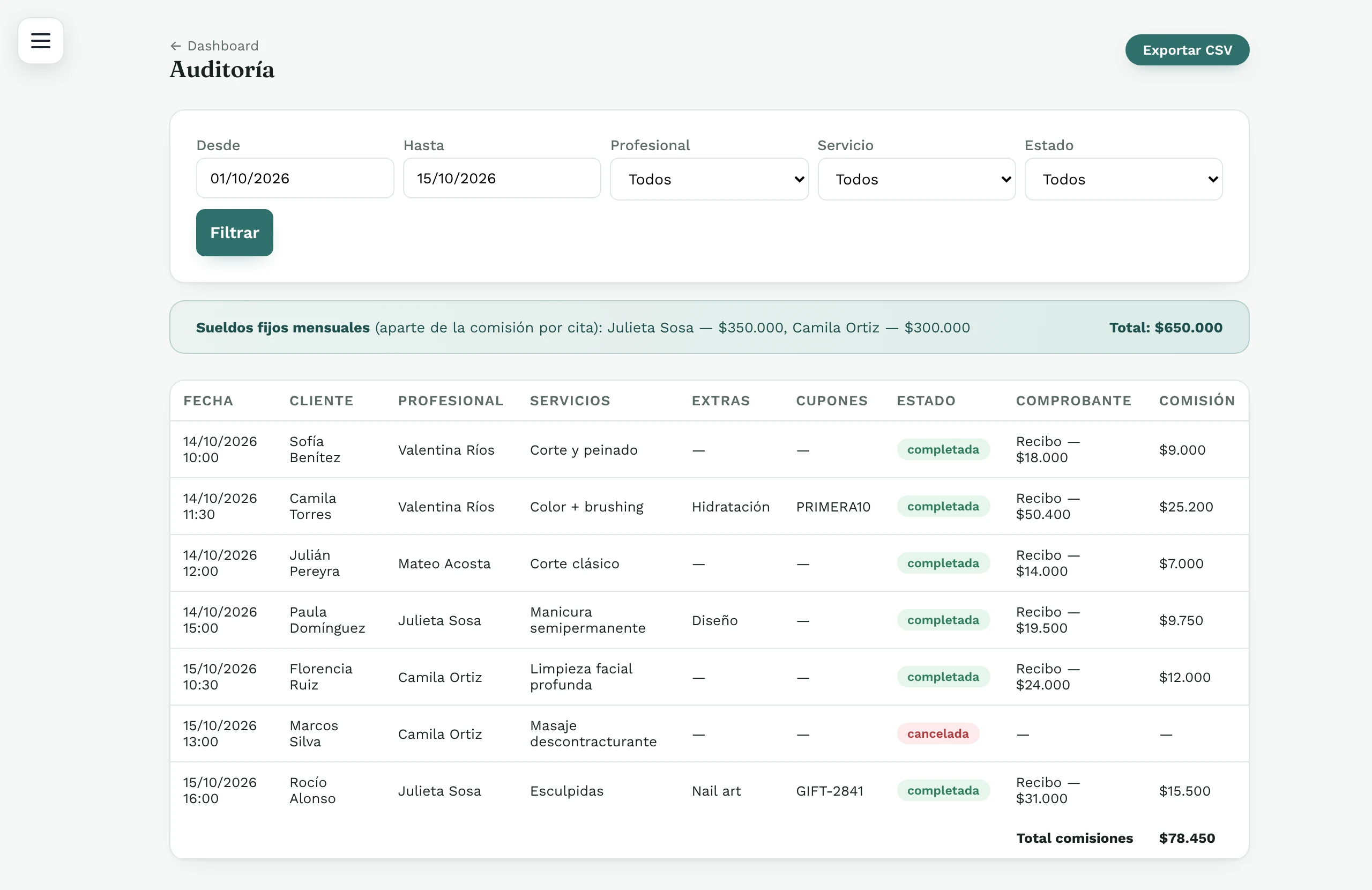
Task: Click the COMPROBANTE column header
Action: [1073, 401]
